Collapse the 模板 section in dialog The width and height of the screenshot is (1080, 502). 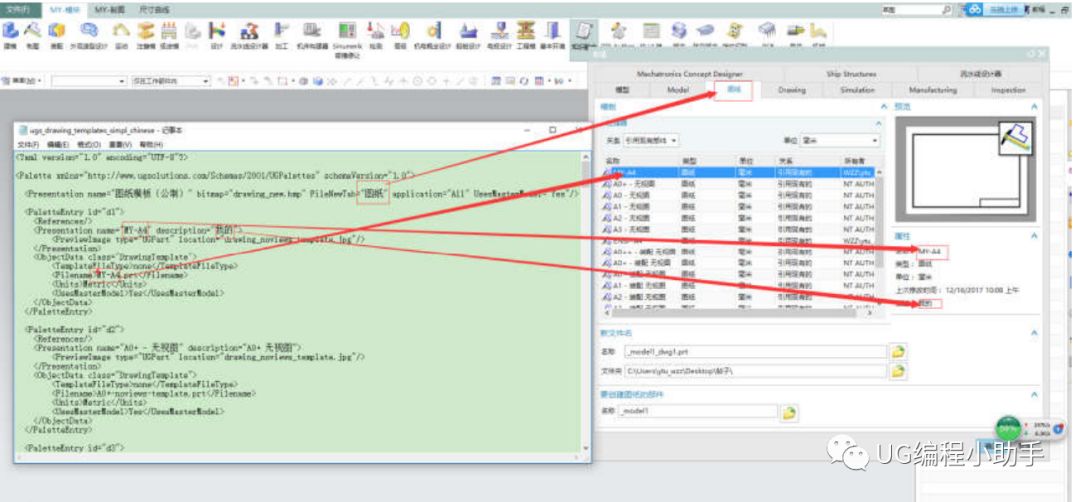click(x=884, y=107)
